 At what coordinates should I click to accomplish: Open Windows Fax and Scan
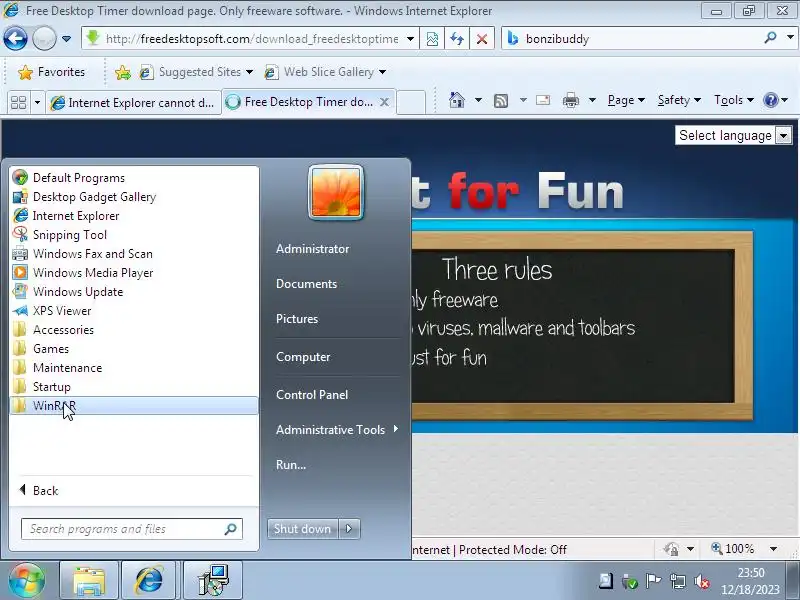pos(134,254)
